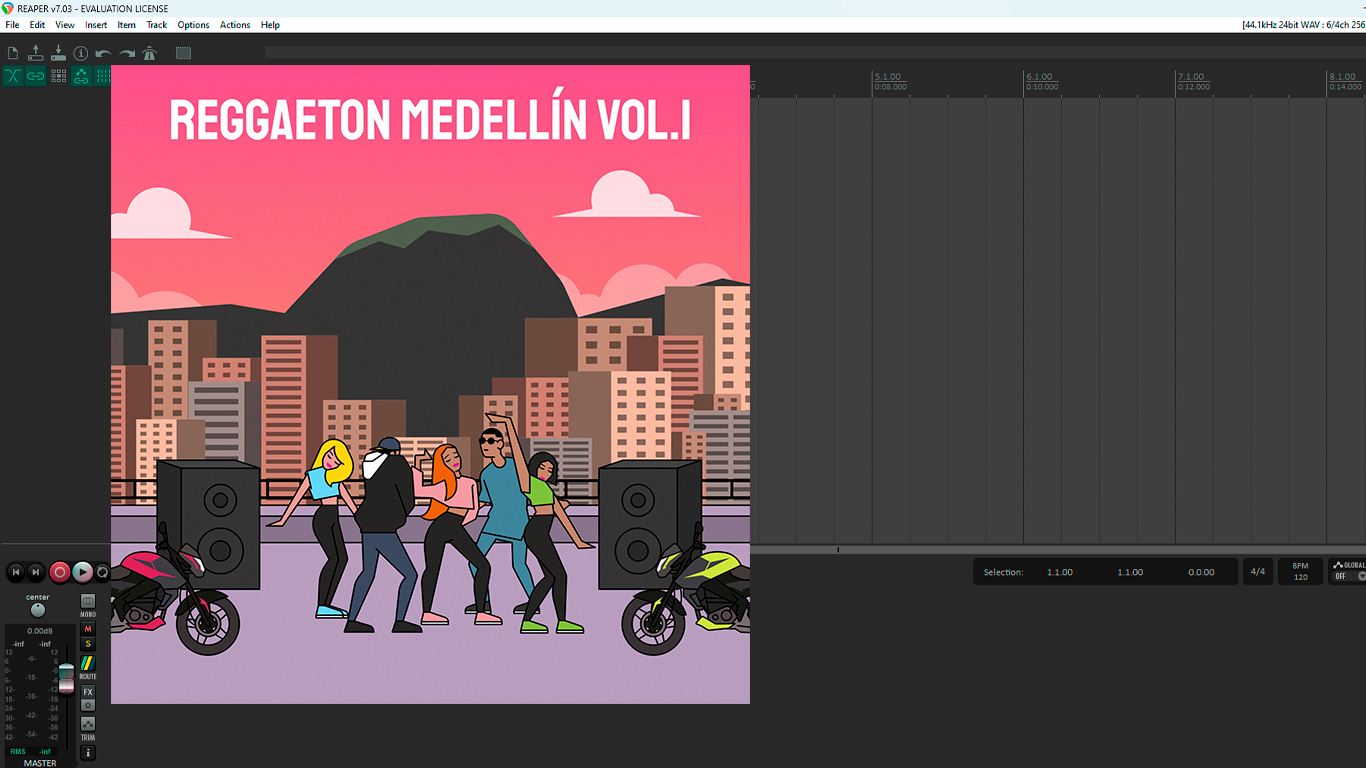
Task: Toggle the metronome icon in toolbar
Action: [x=149, y=53]
